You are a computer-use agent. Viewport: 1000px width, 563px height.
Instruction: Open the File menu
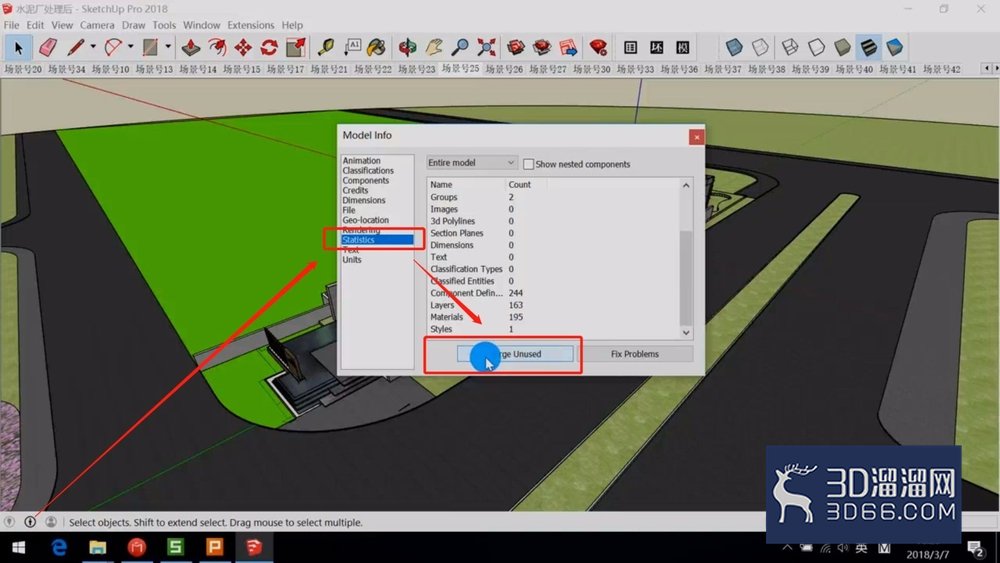coord(11,25)
